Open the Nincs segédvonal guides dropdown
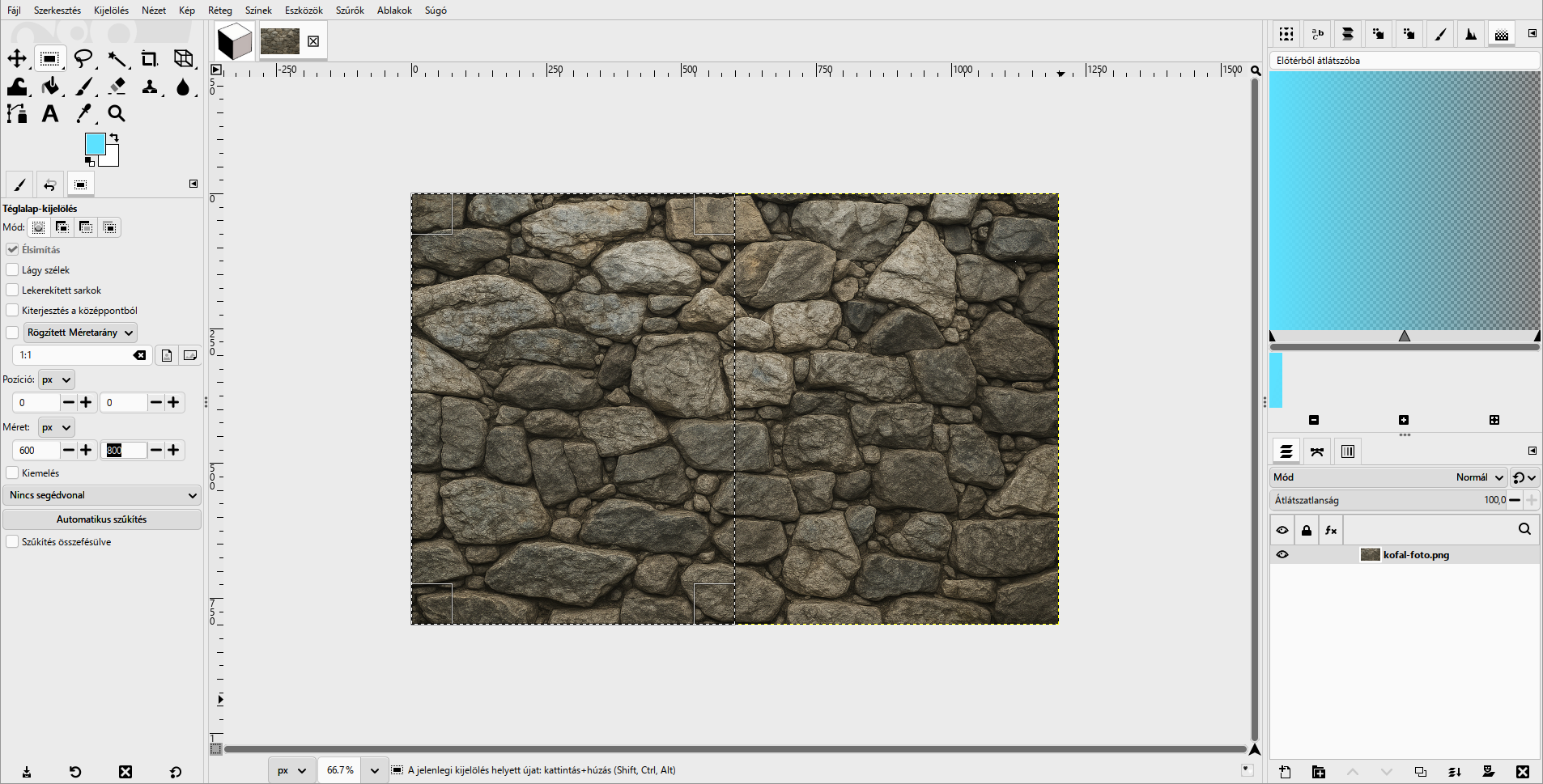The height and width of the screenshot is (784, 1543). [102, 495]
